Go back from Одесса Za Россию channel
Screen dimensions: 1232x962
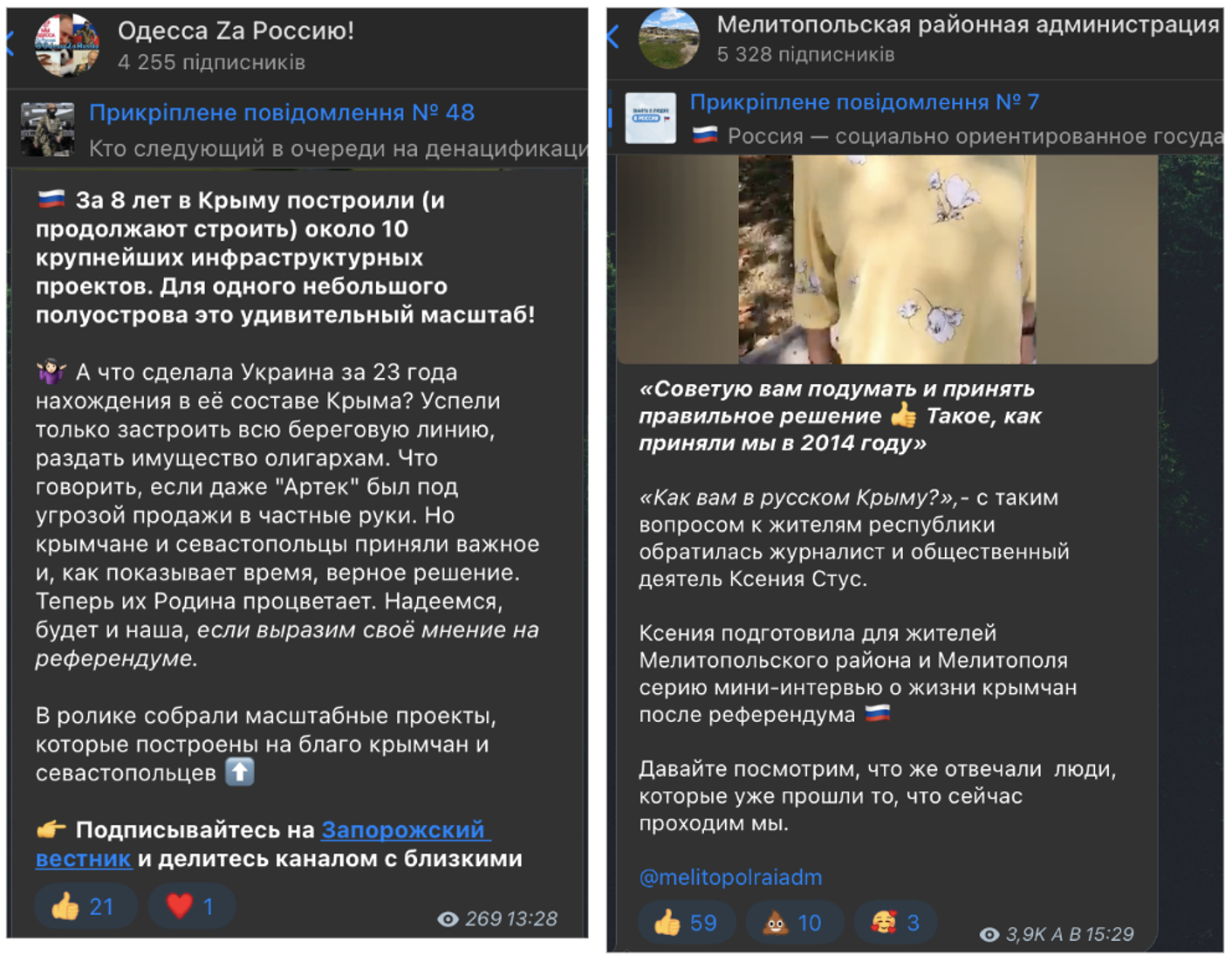10,44
